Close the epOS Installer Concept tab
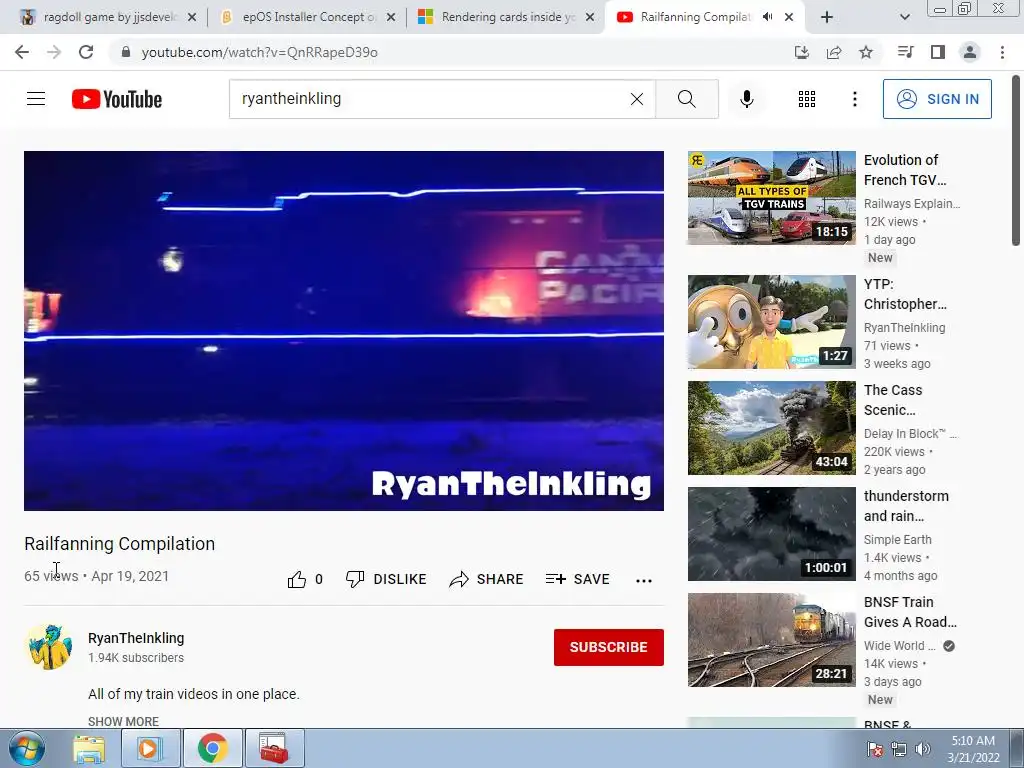The image size is (1024, 768). [391, 17]
